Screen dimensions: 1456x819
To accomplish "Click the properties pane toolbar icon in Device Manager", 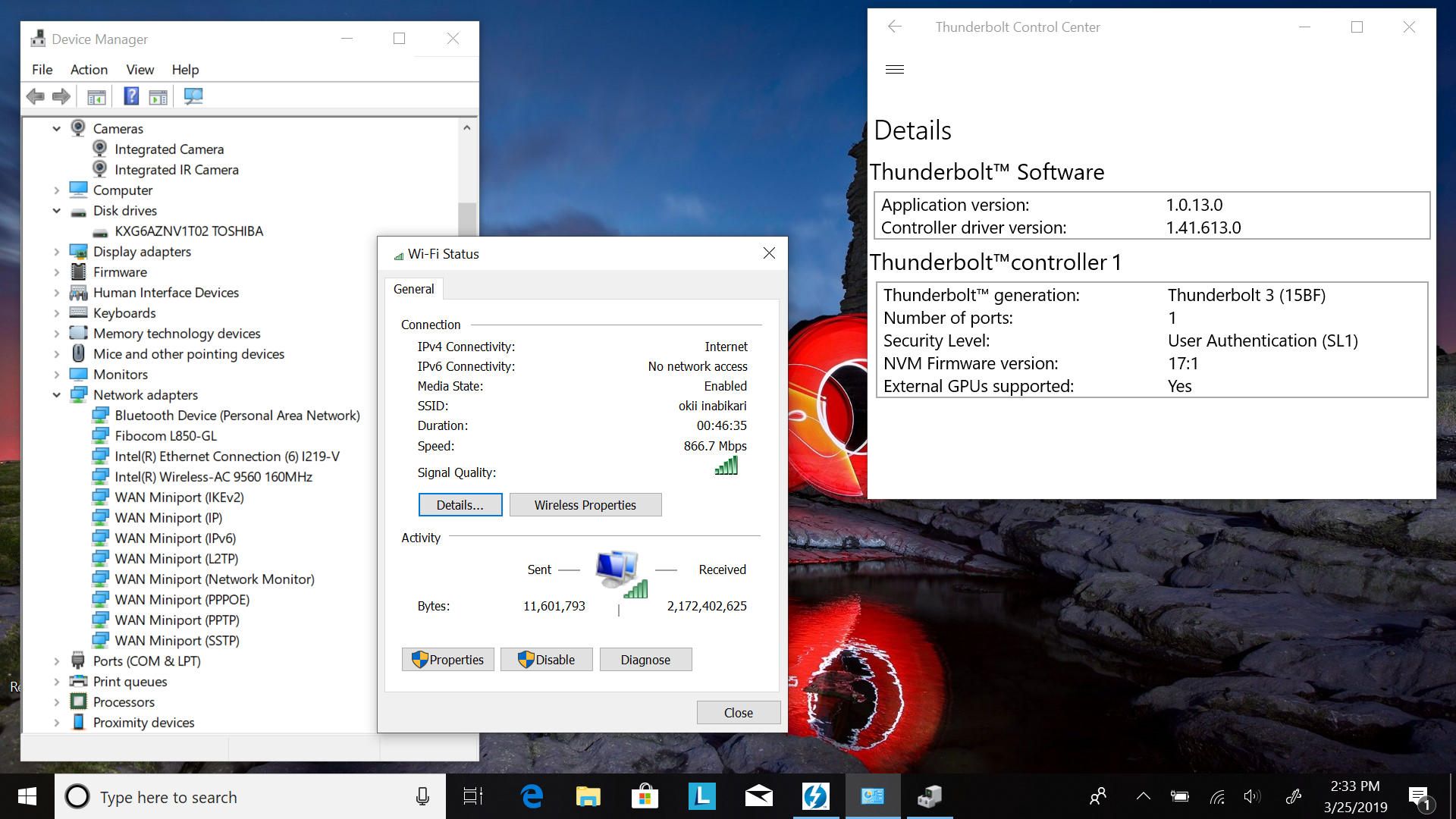I will coord(158,96).
